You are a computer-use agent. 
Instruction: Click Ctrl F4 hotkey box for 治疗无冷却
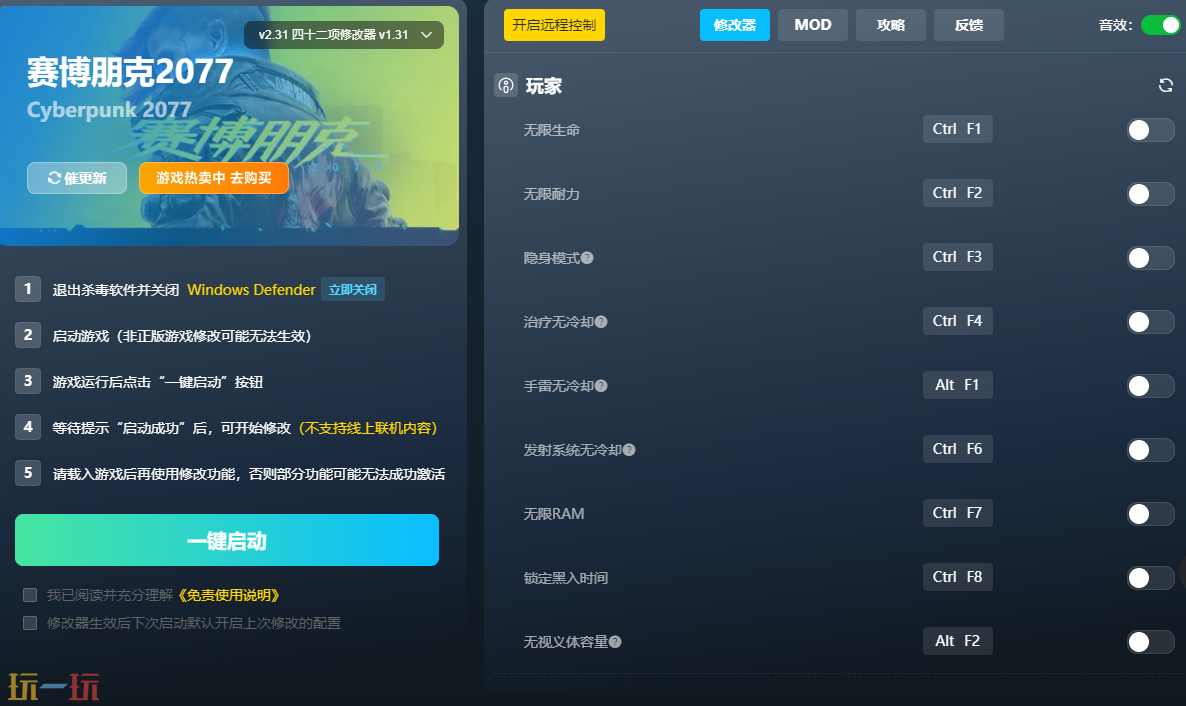click(958, 321)
